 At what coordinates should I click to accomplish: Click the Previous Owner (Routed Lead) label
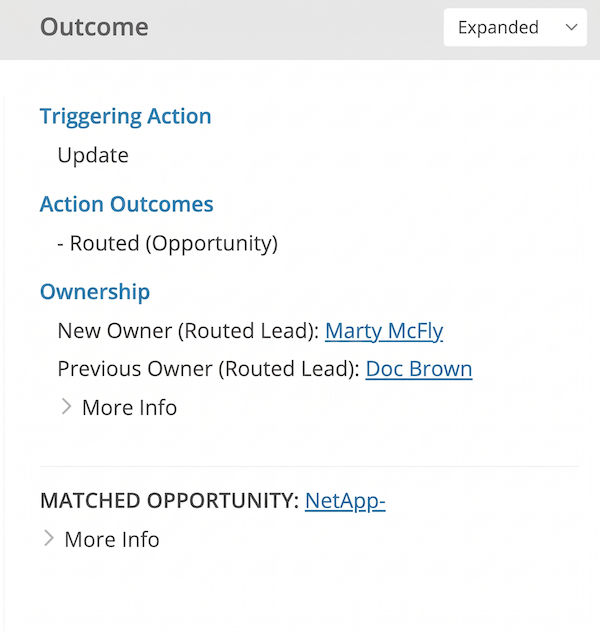[x=208, y=369]
